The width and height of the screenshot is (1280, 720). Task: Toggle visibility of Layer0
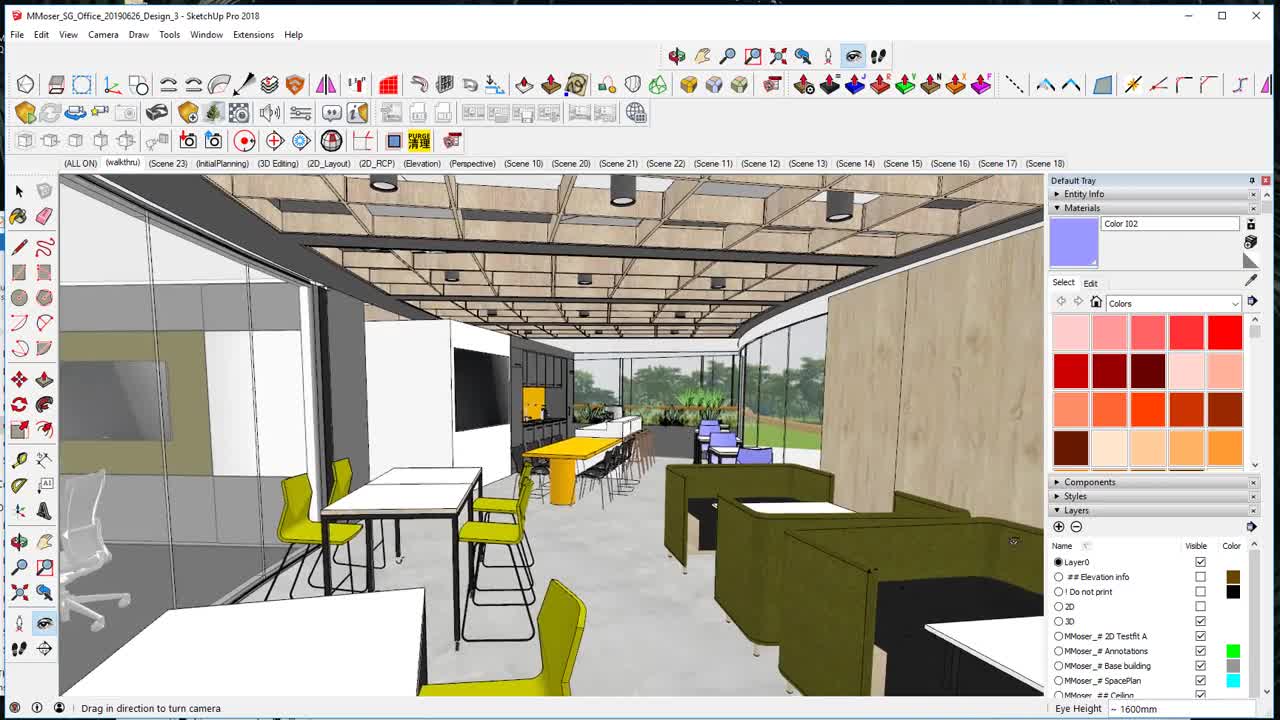click(1200, 562)
